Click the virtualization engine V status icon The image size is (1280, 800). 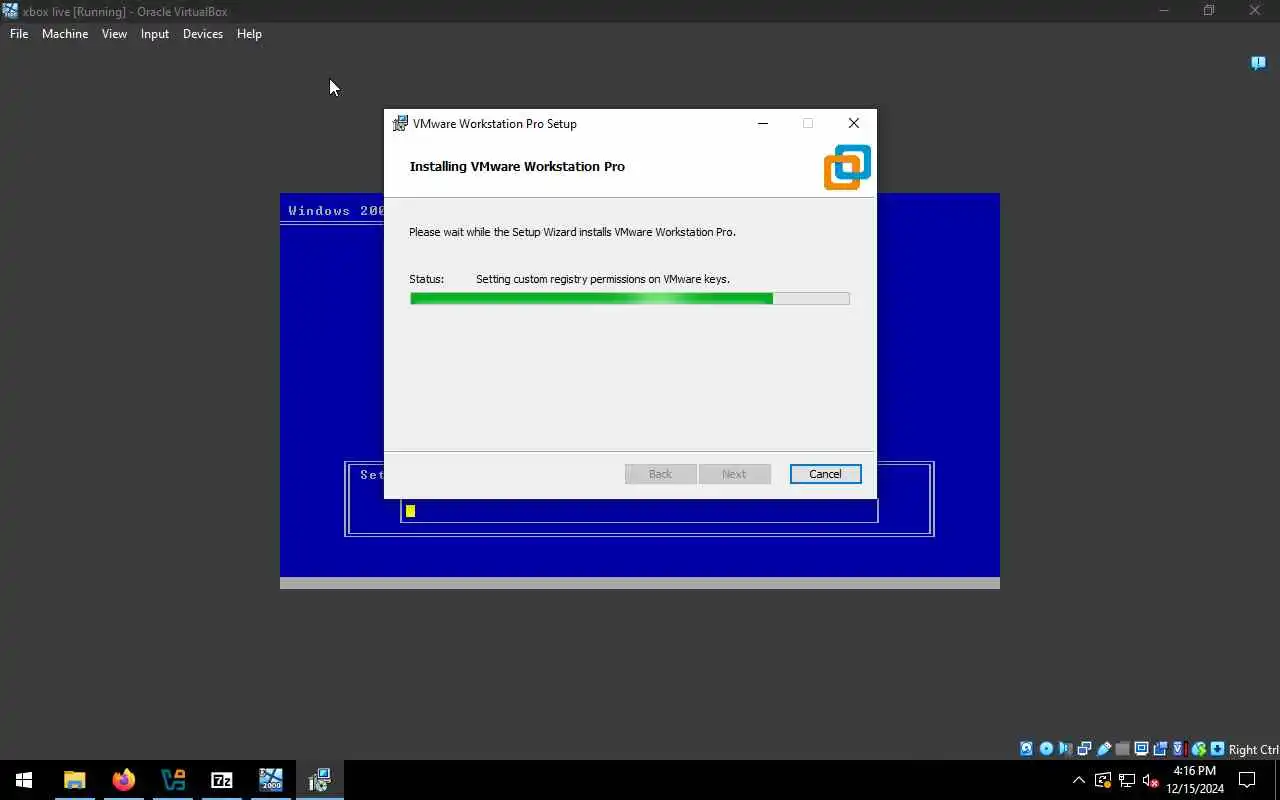pyautogui.click(x=1180, y=749)
